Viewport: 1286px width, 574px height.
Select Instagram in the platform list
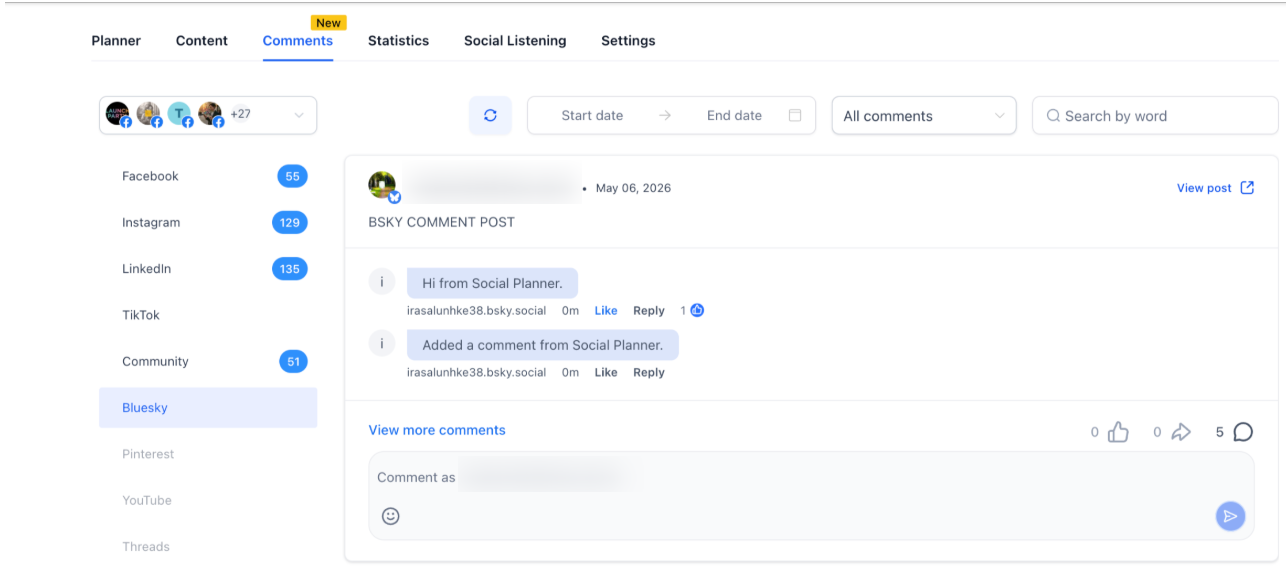coord(208,222)
